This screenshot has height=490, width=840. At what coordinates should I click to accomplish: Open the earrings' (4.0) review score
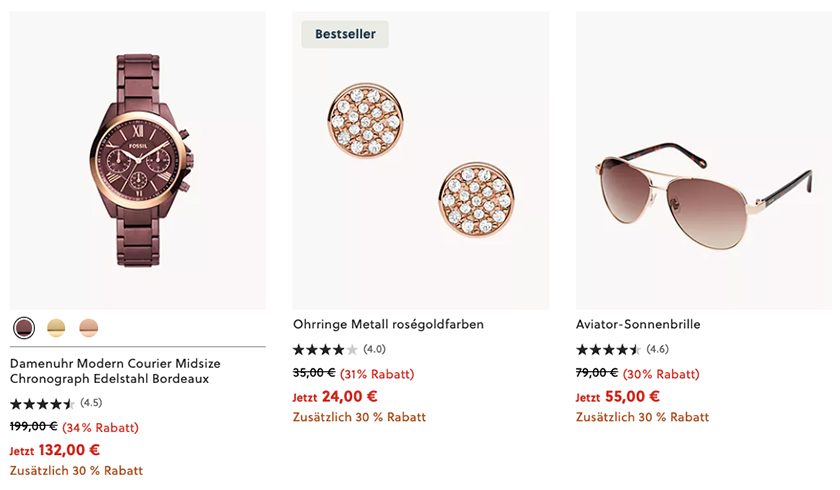tap(374, 349)
